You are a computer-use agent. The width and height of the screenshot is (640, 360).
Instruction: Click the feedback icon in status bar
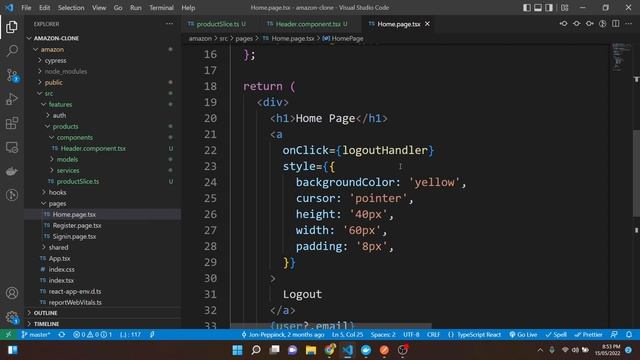pos(614,334)
